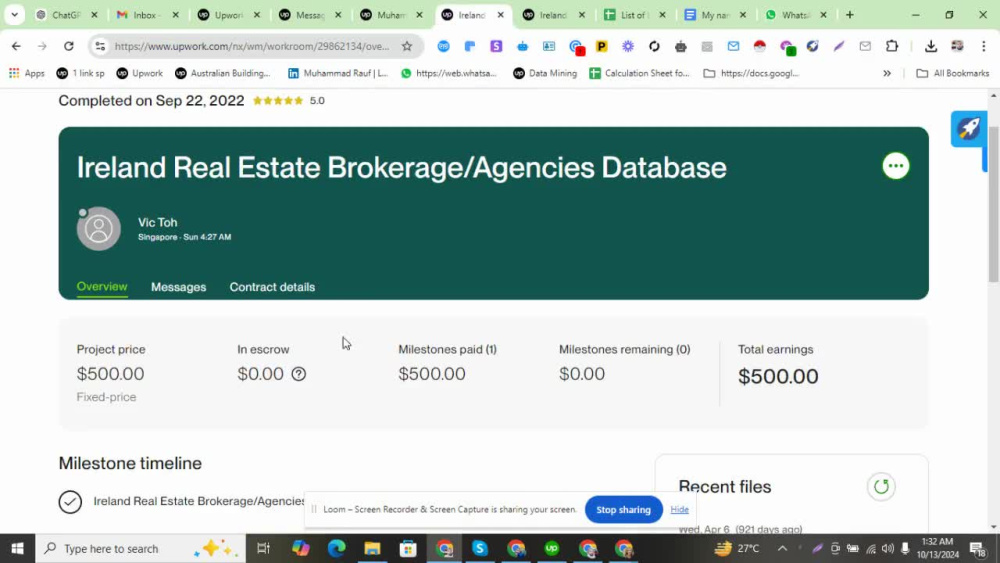
Task: Click the yellow P extension icon
Action: click(601, 46)
